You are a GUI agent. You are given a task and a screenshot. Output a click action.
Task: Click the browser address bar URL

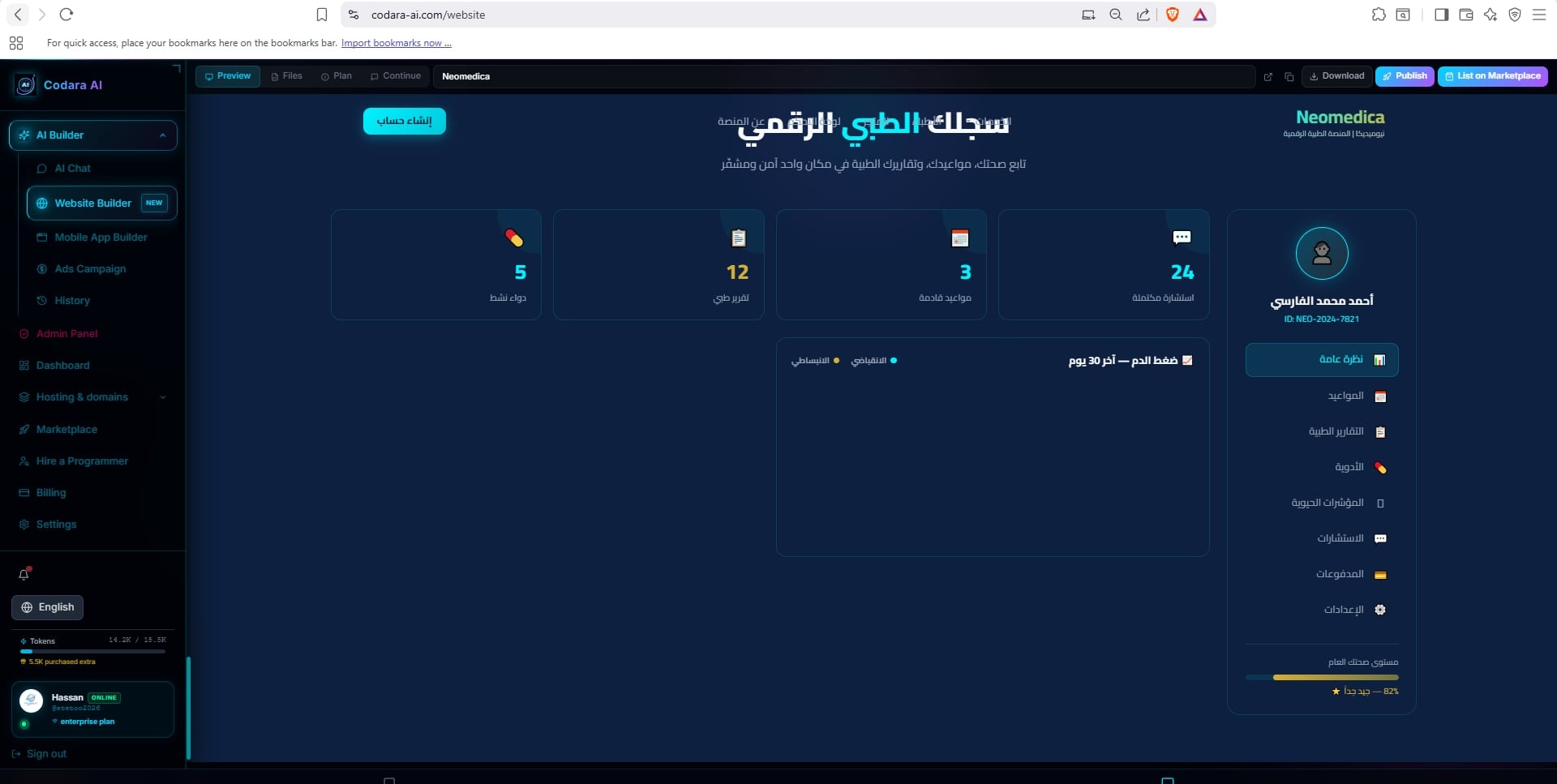pos(428,15)
